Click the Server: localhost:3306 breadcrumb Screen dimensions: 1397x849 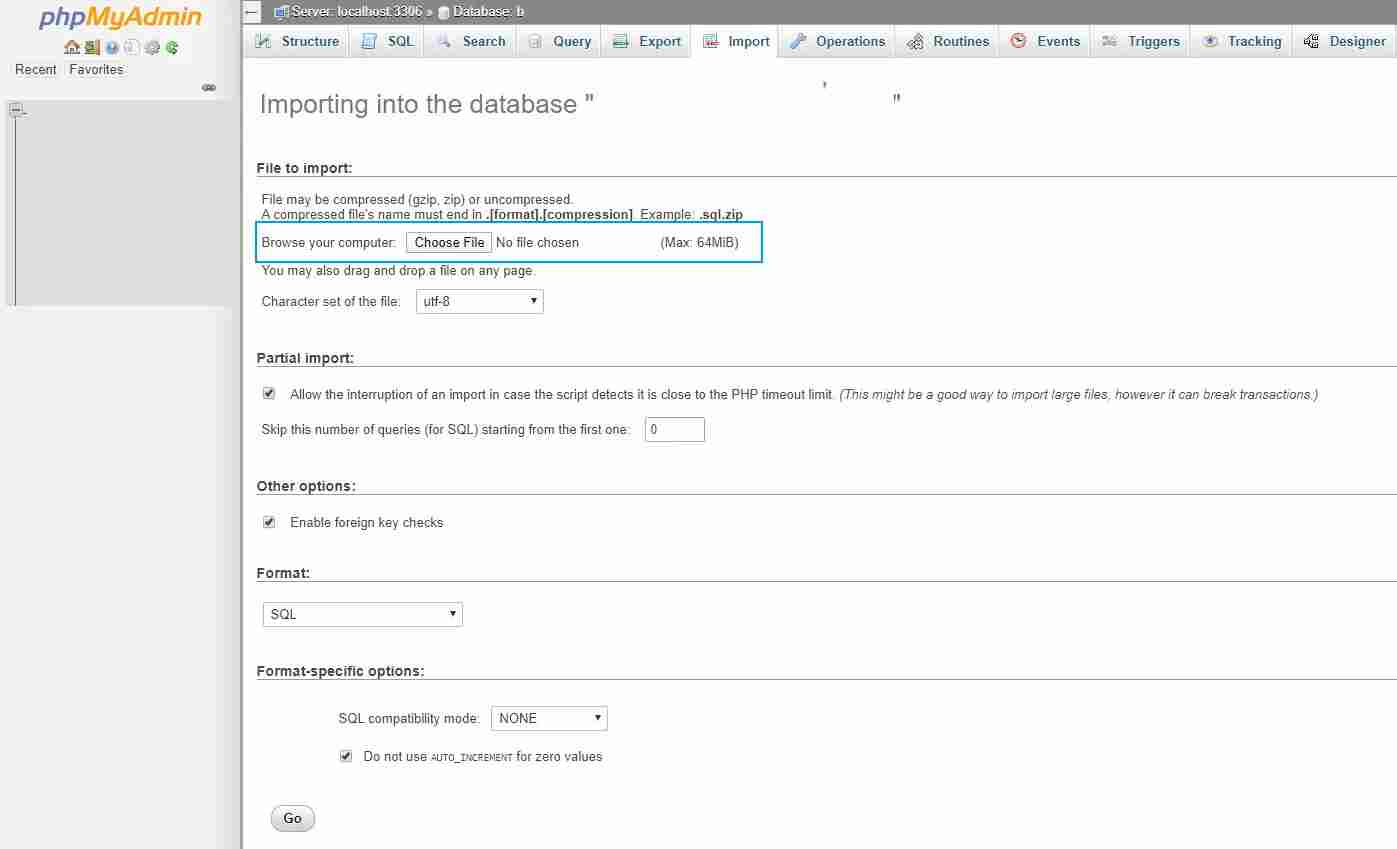356,12
